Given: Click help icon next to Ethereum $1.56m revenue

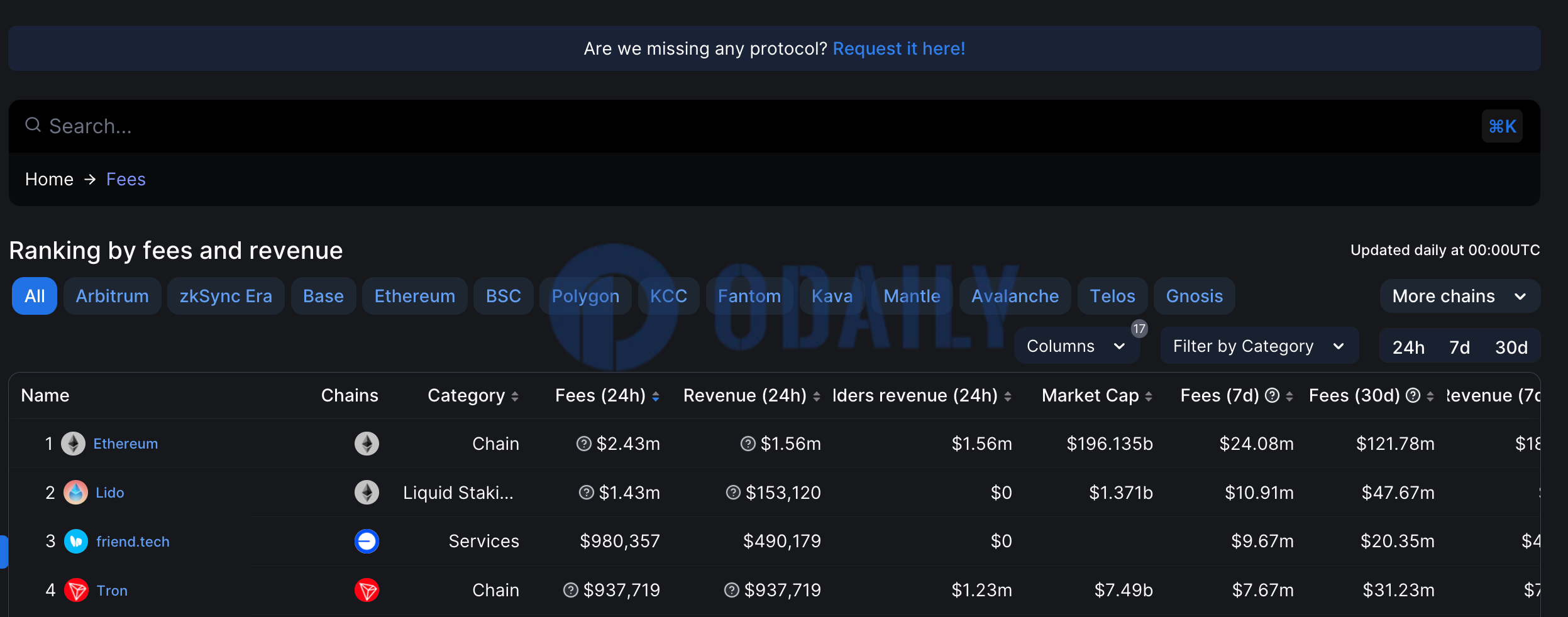Looking at the screenshot, I should pyautogui.click(x=748, y=444).
